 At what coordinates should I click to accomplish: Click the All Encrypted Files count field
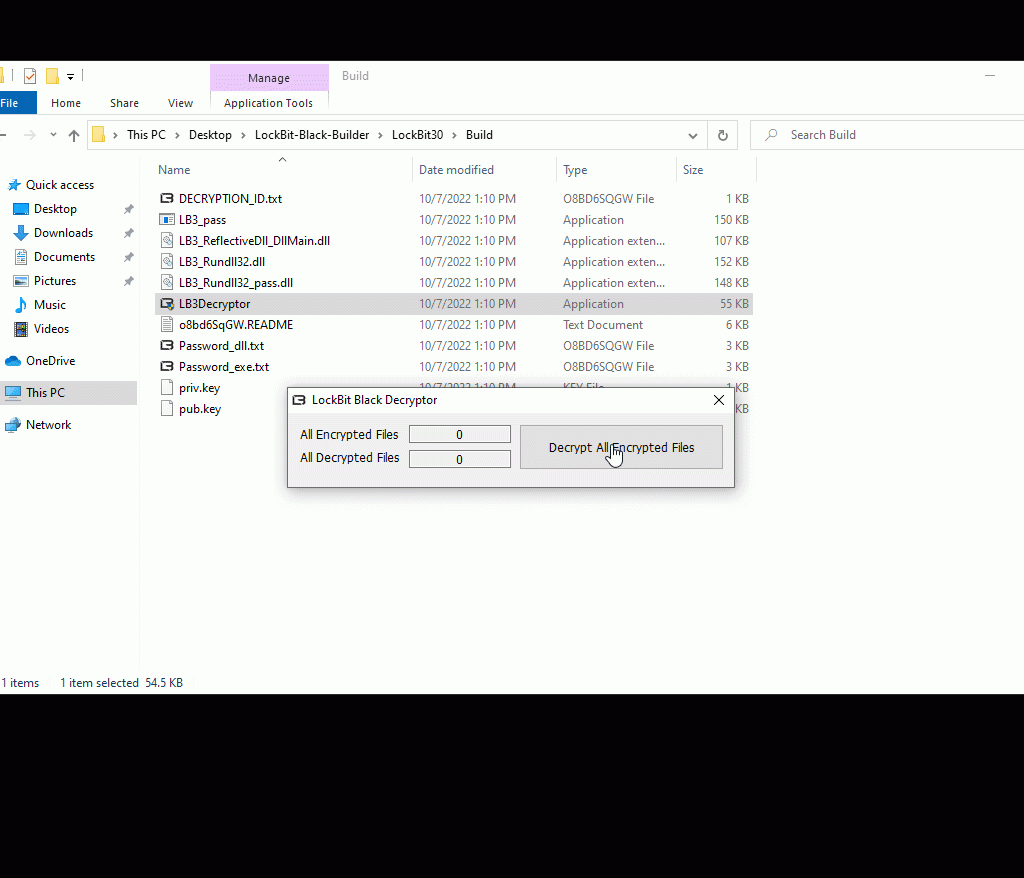460,434
